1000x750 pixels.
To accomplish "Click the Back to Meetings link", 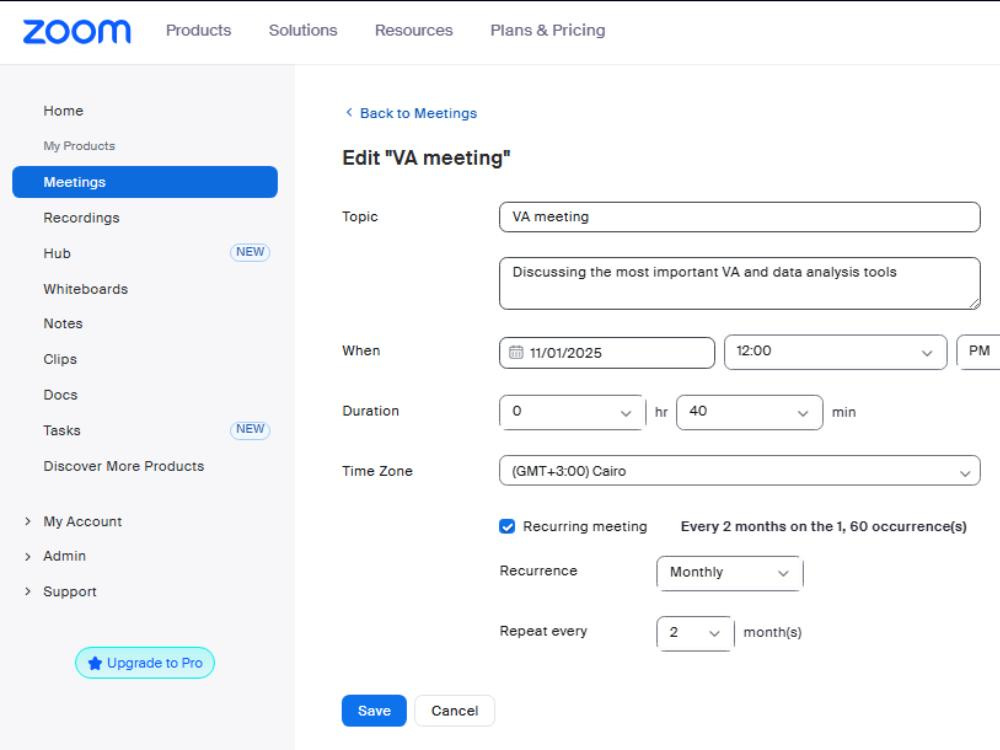I will pyautogui.click(x=418, y=113).
